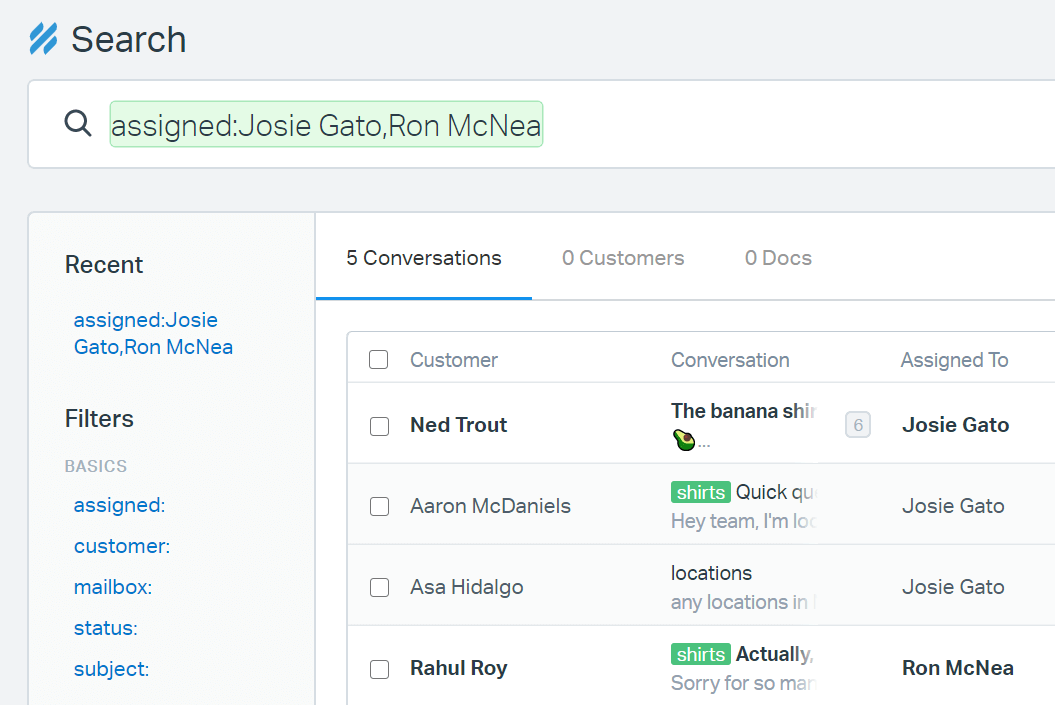The width and height of the screenshot is (1055, 705).
Task: Add the assigned: filter
Action: pyautogui.click(x=119, y=505)
